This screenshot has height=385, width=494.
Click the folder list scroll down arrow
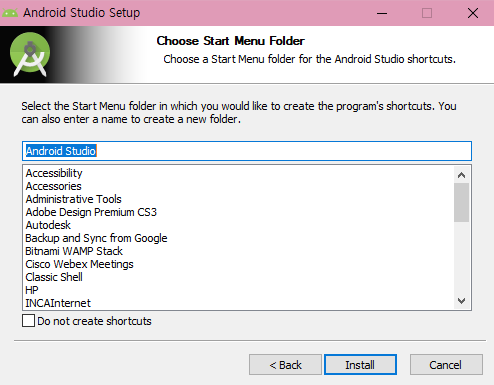point(461,301)
